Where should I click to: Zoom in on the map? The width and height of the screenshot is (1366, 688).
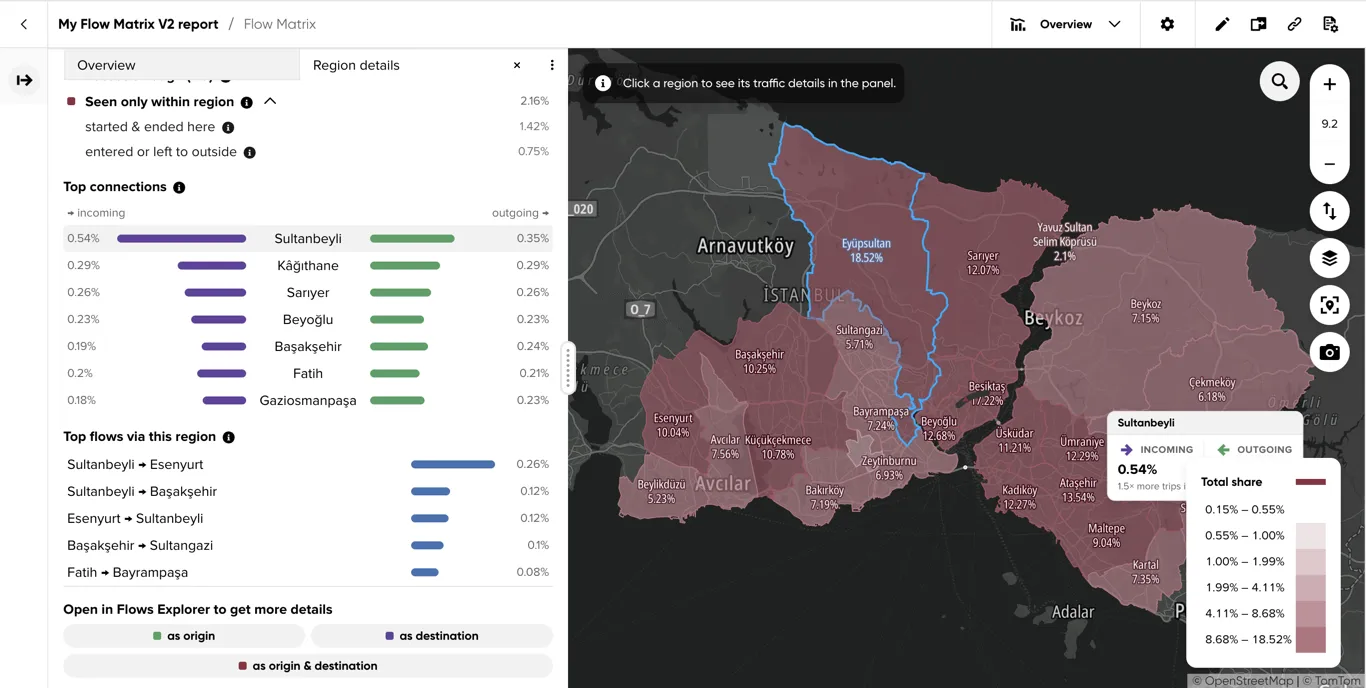tap(1329, 84)
